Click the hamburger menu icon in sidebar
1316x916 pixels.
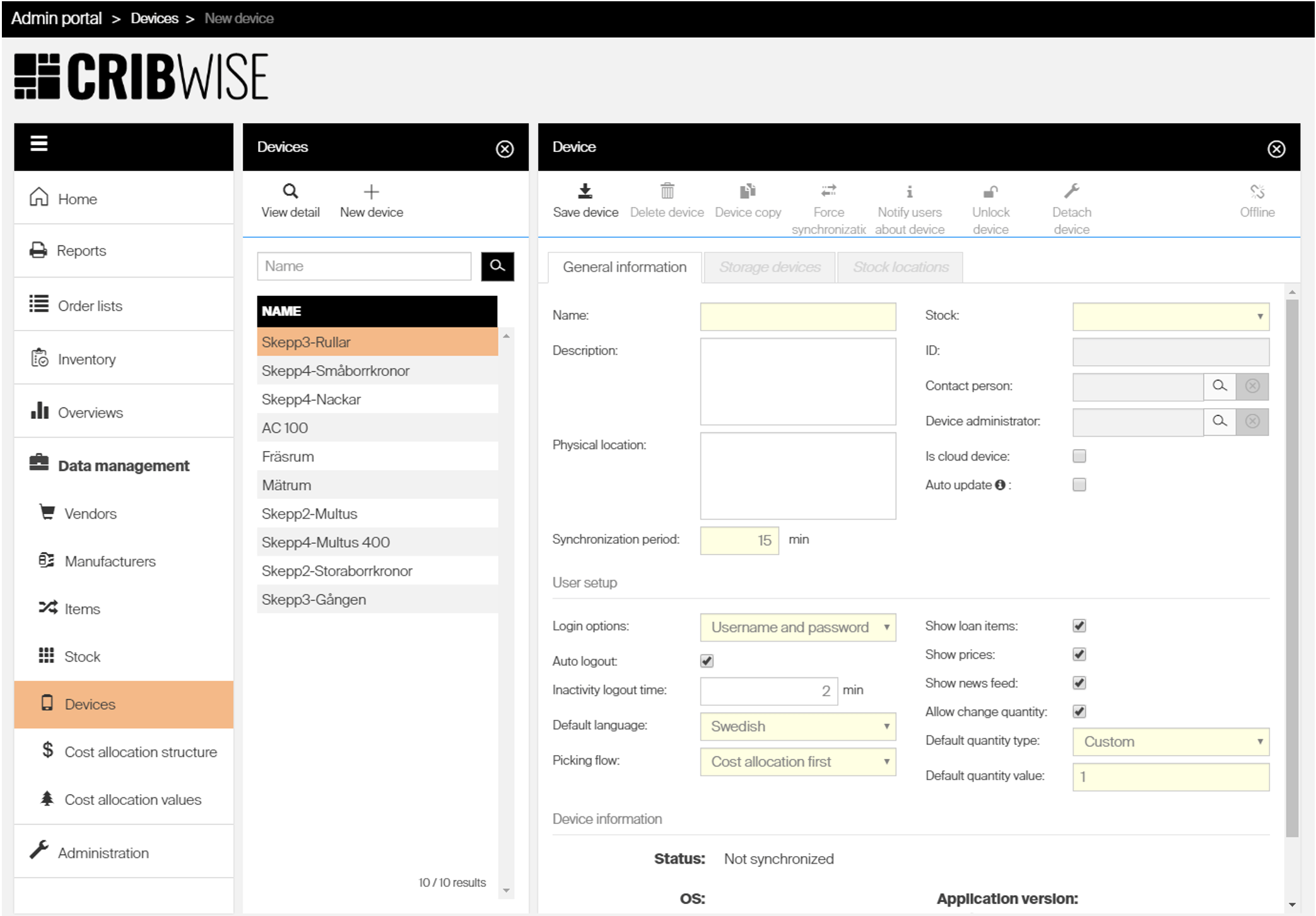tap(39, 144)
